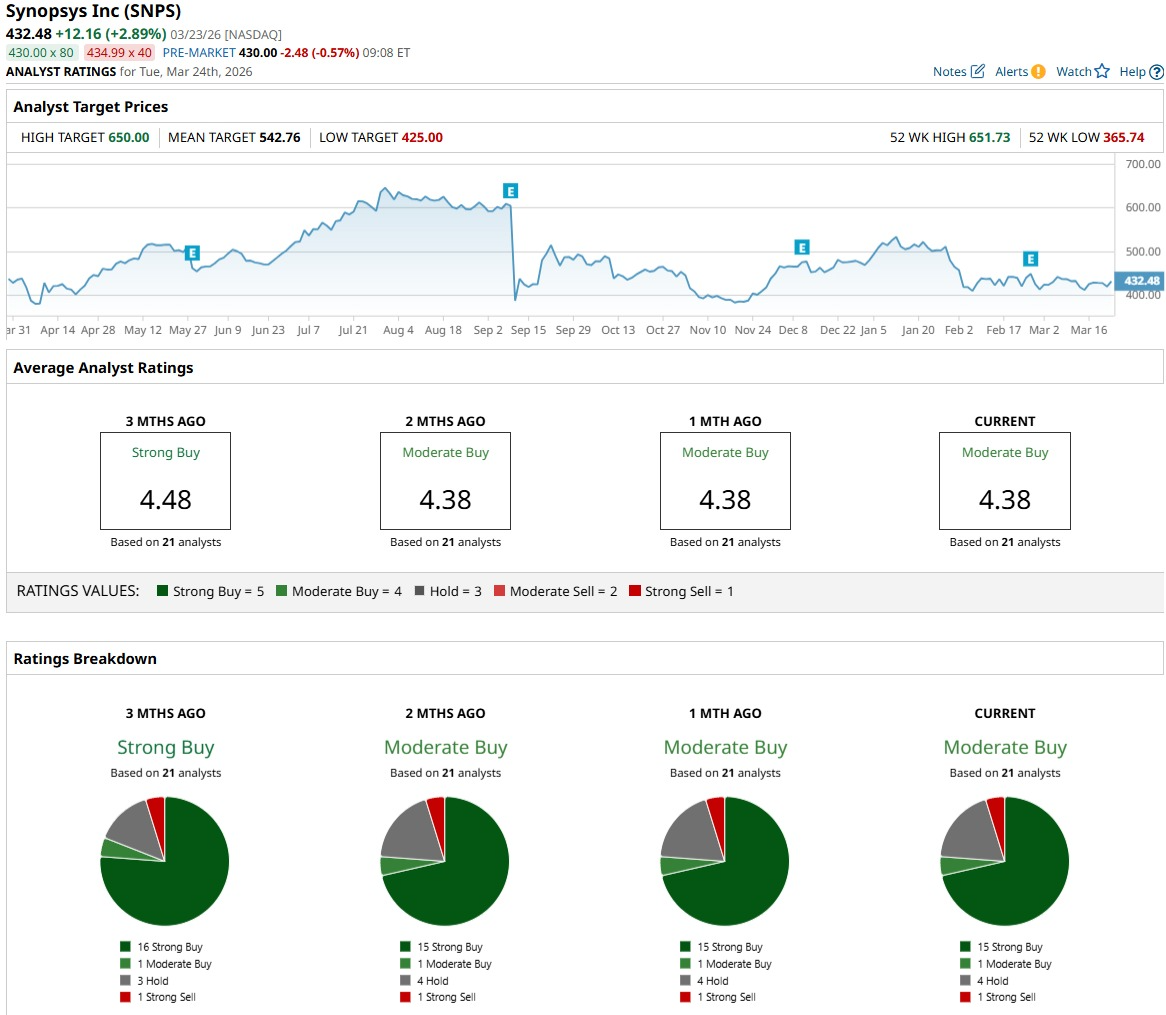1166x1015 pixels.
Task: Click the '3 Hold' legend entry
Action: click(144, 981)
